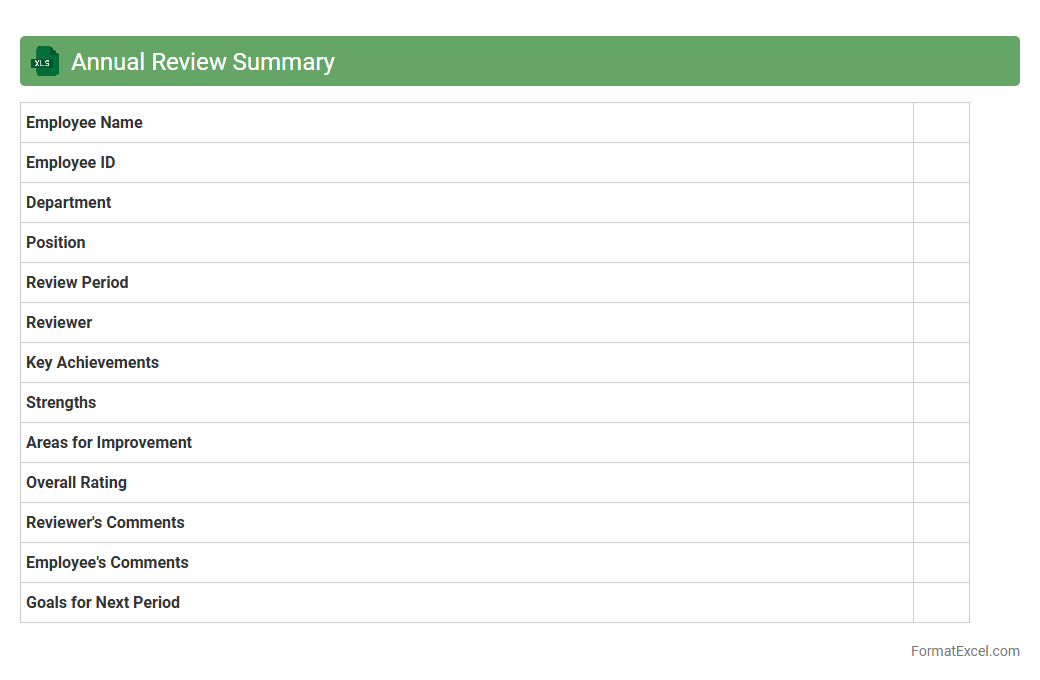
Task: Click the green XLS file icon
Action: (x=45, y=61)
